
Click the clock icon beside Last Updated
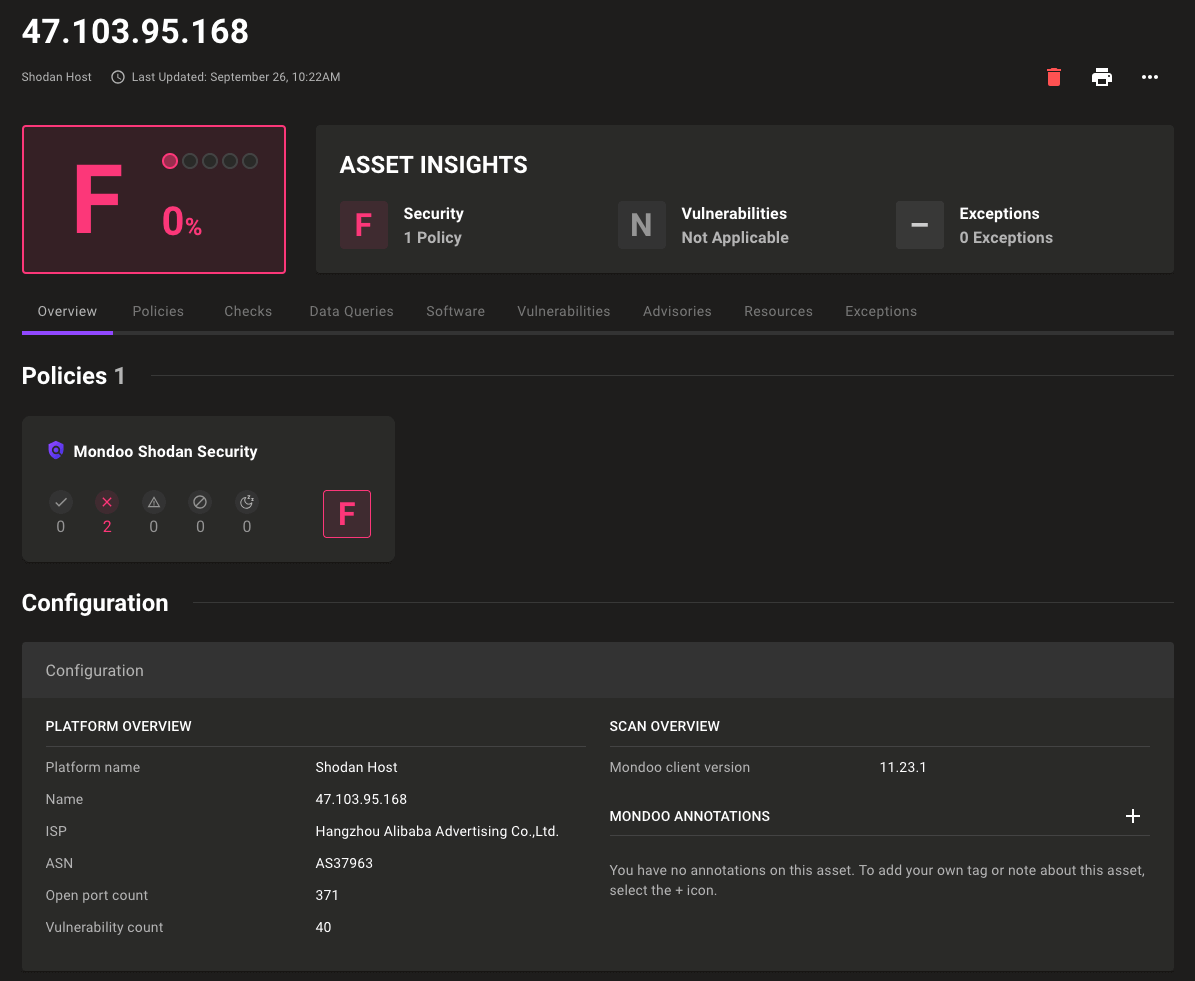pos(117,77)
